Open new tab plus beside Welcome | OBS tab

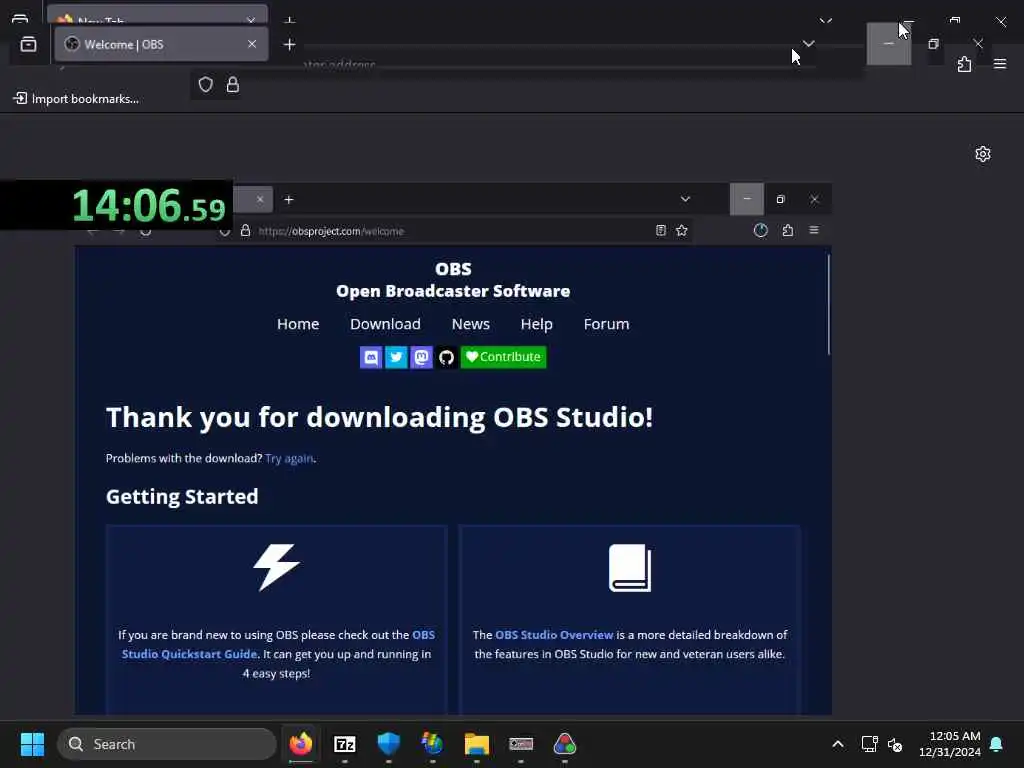(289, 44)
